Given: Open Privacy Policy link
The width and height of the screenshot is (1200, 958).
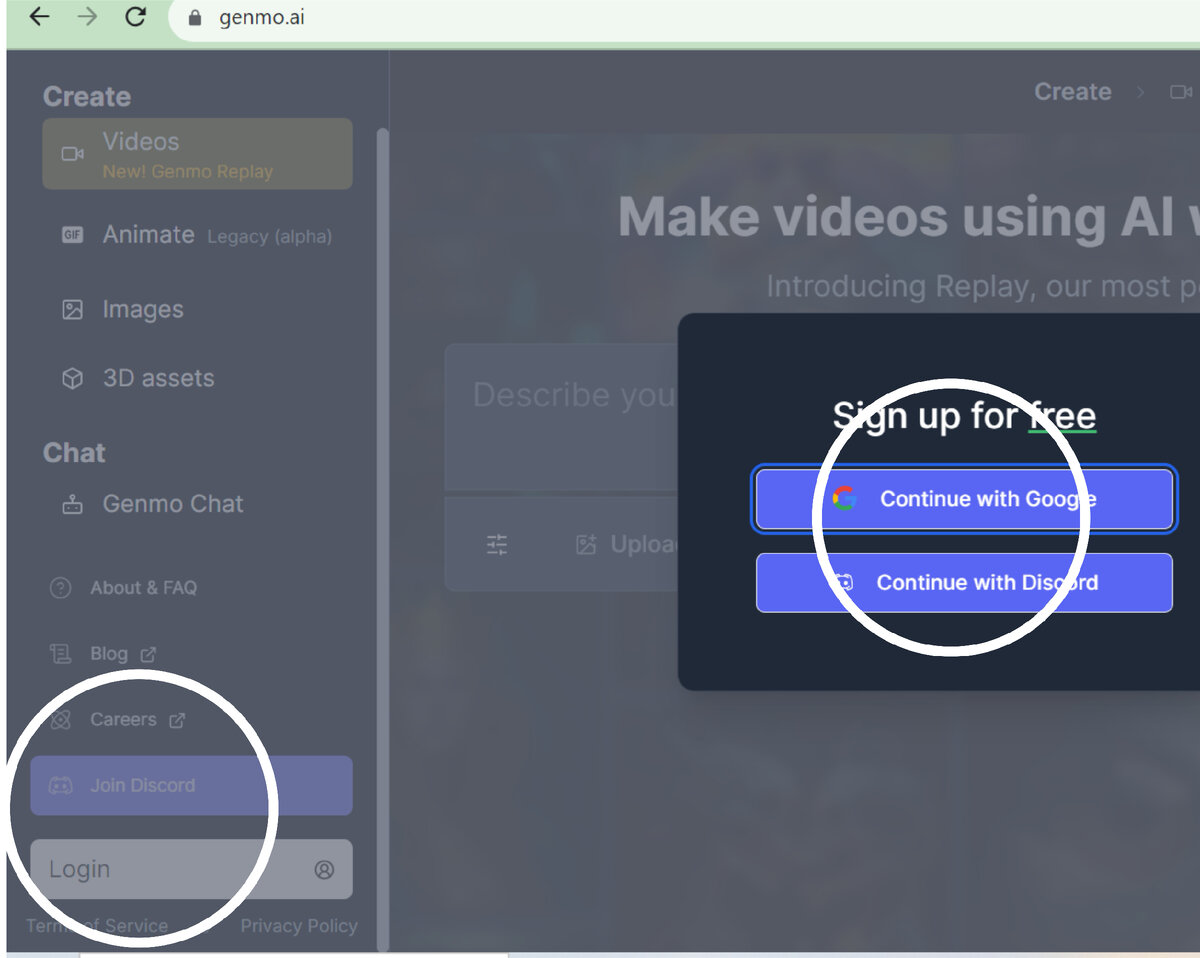Looking at the screenshot, I should [x=299, y=926].
